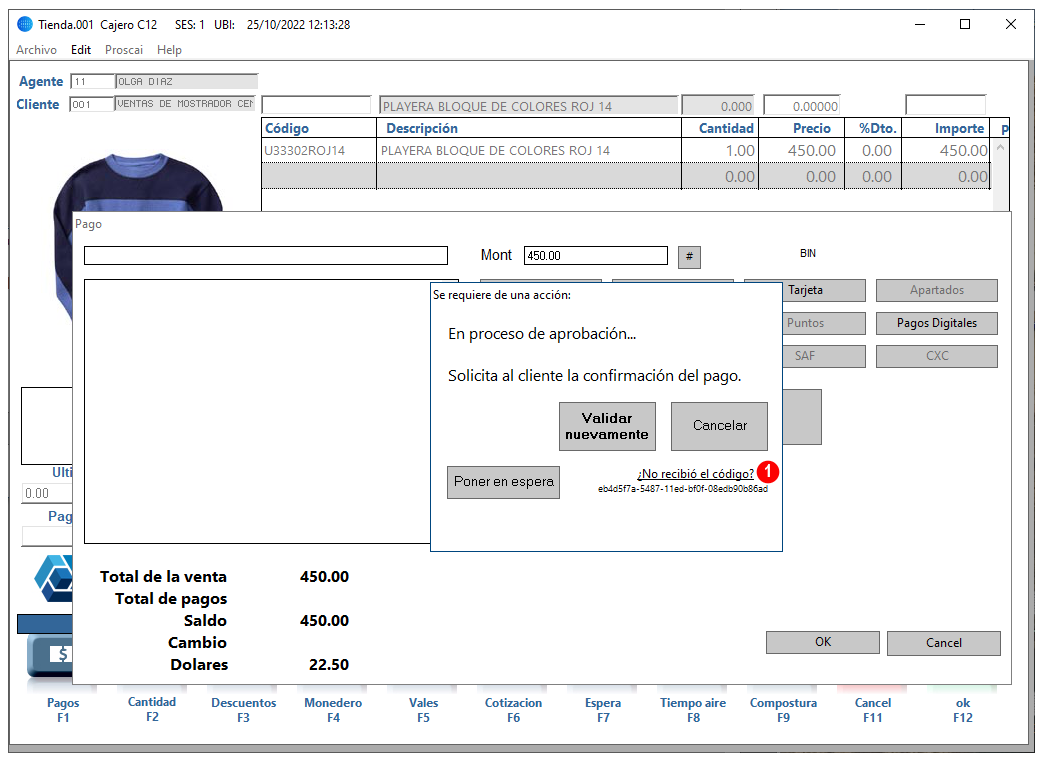The image size is (1042, 761).
Task: Focus the long empty Pago text field
Action: (266, 256)
